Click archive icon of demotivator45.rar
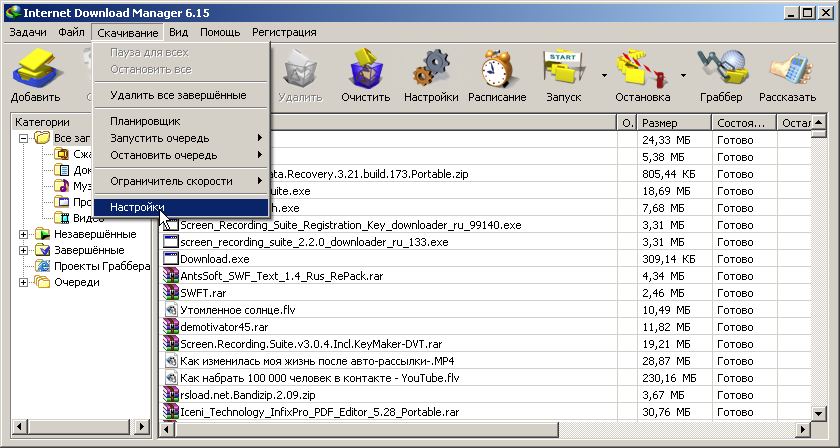This screenshot has height=448, width=840. (x=170, y=327)
